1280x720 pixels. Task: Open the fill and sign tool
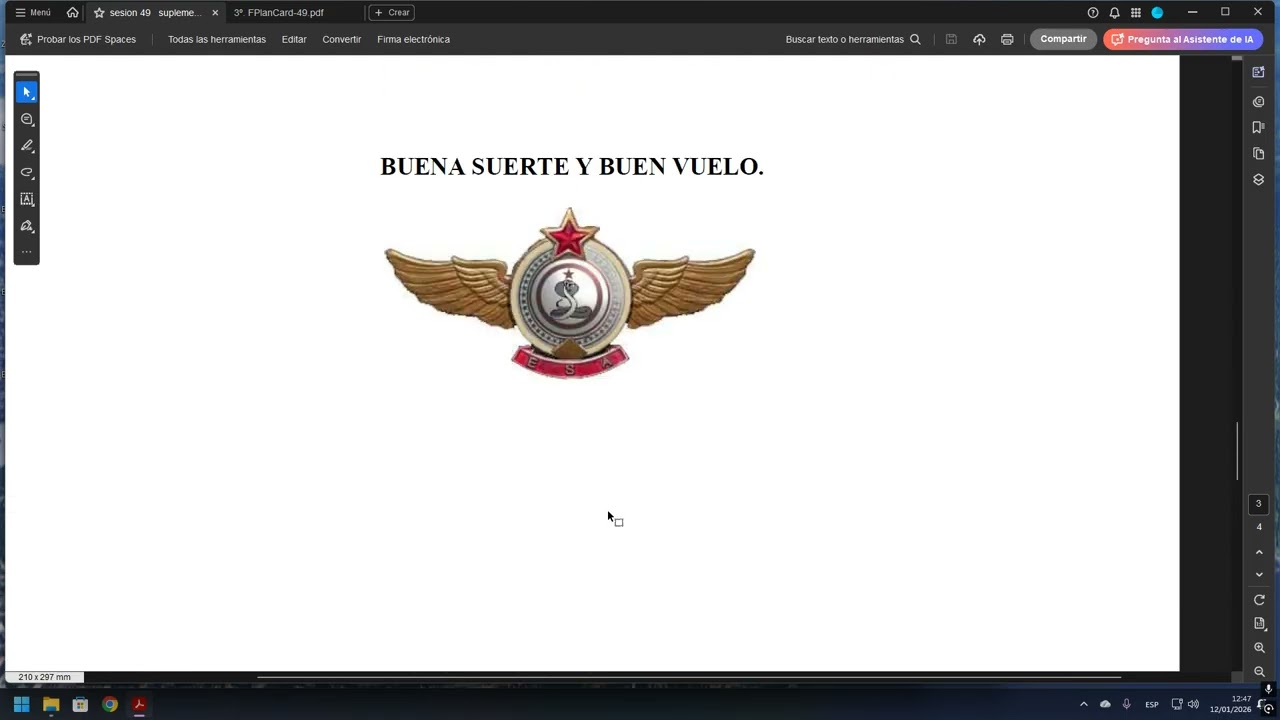pos(27,226)
